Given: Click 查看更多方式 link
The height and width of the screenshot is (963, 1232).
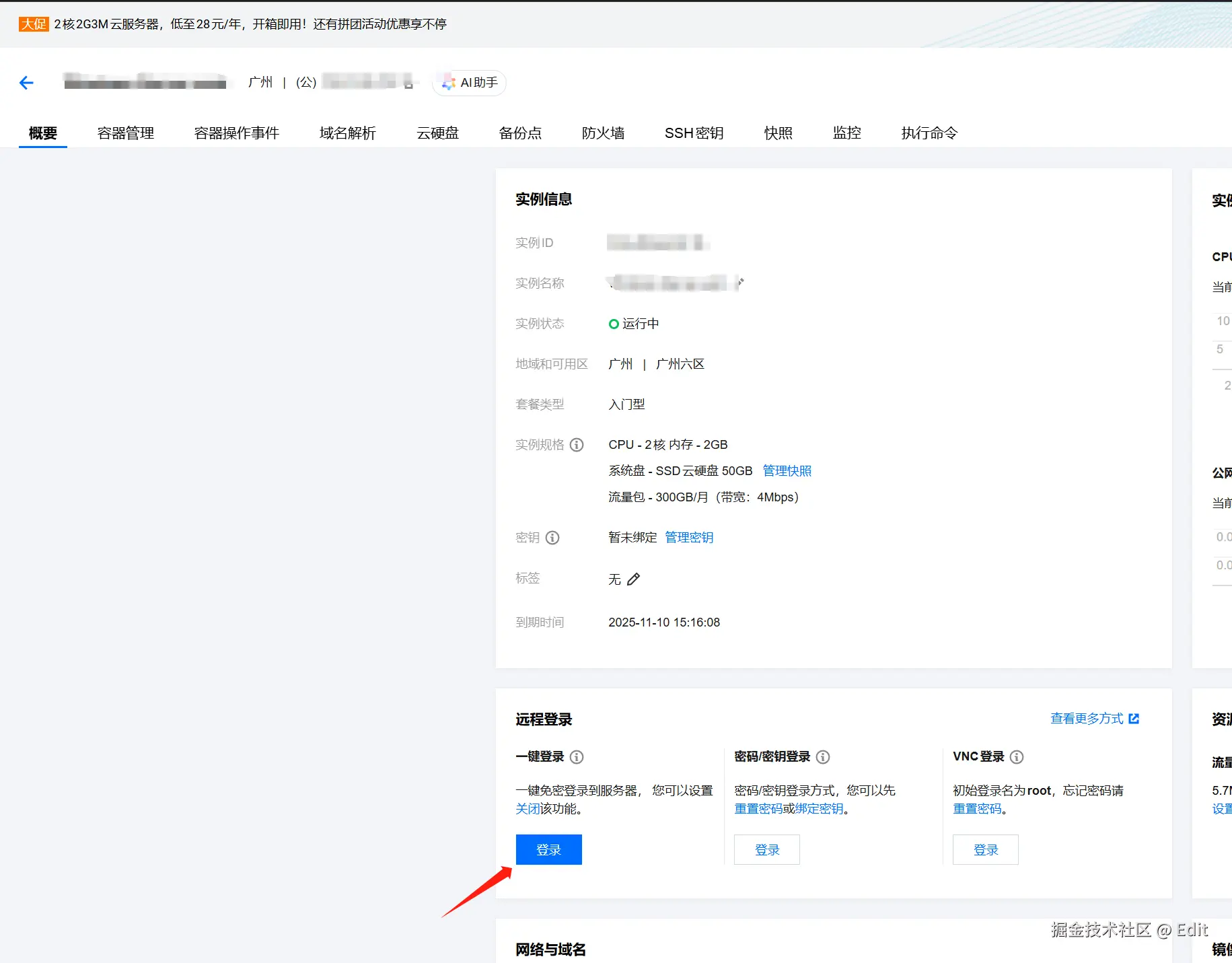Looking at the screenshot, I should 1087,719.
